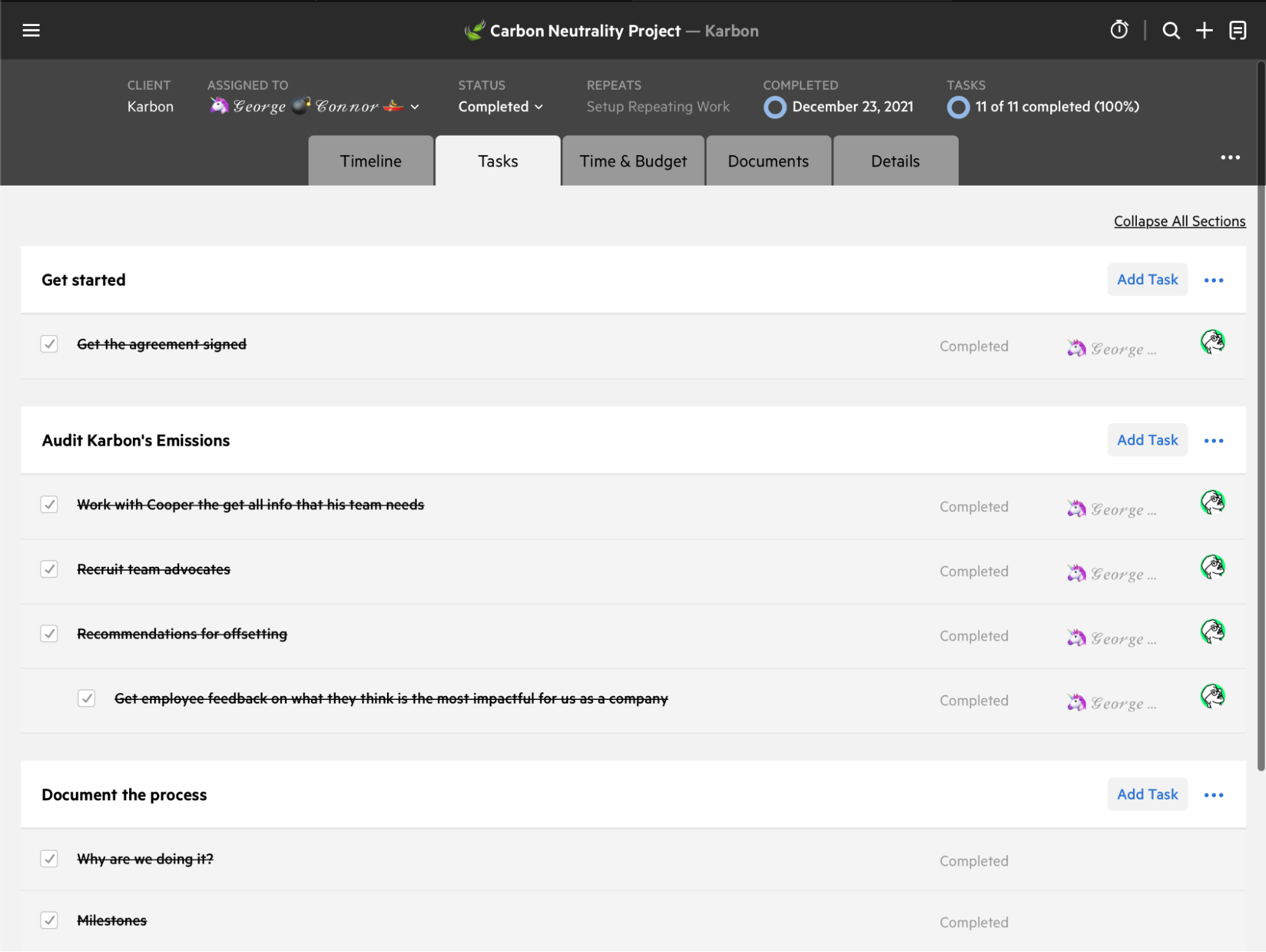Uncheck Why are we doing it task
The height and width of the screenshot is (952, 1266).
[x=49, y=859]
